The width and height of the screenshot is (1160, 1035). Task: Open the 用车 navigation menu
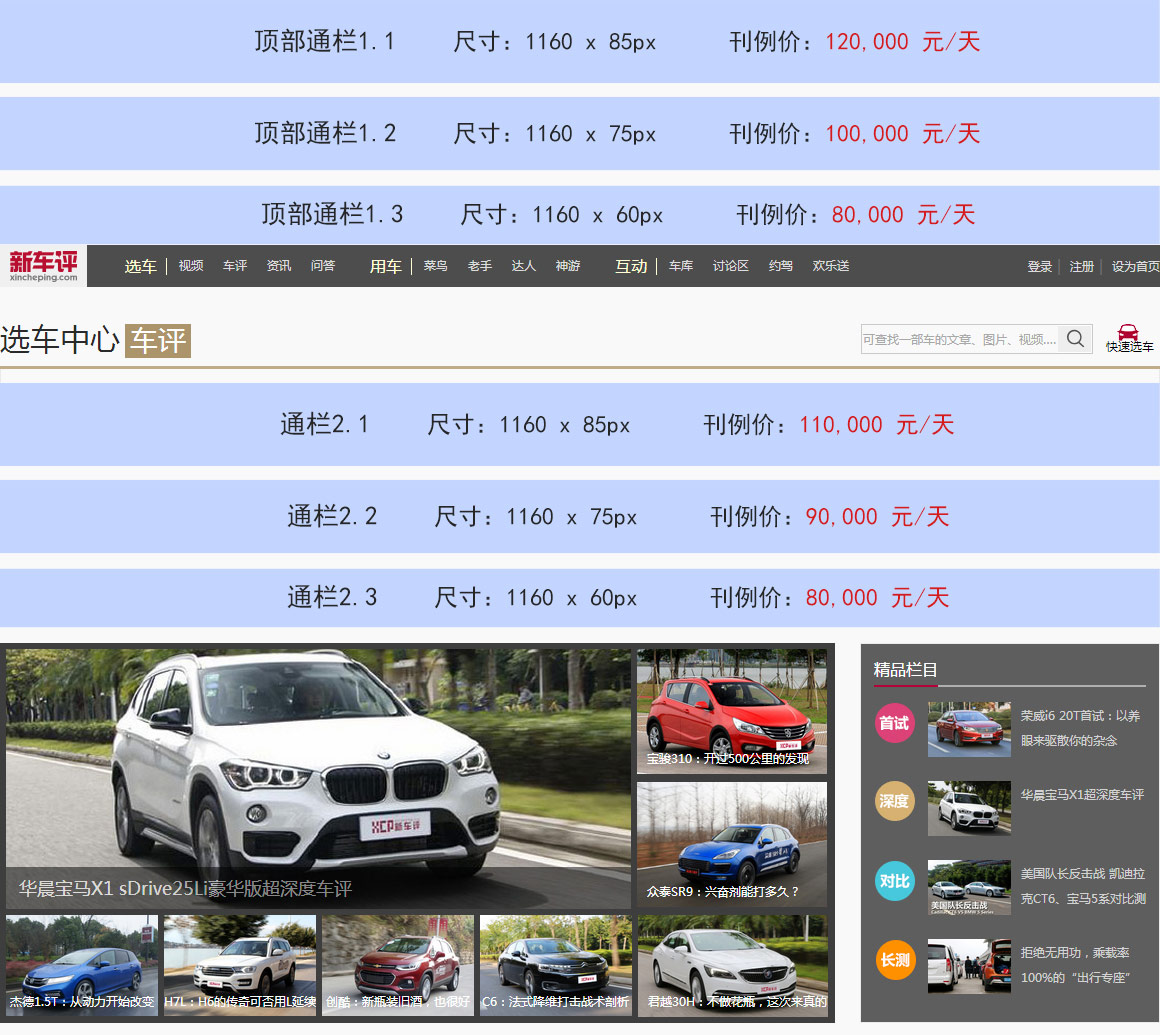385,266
